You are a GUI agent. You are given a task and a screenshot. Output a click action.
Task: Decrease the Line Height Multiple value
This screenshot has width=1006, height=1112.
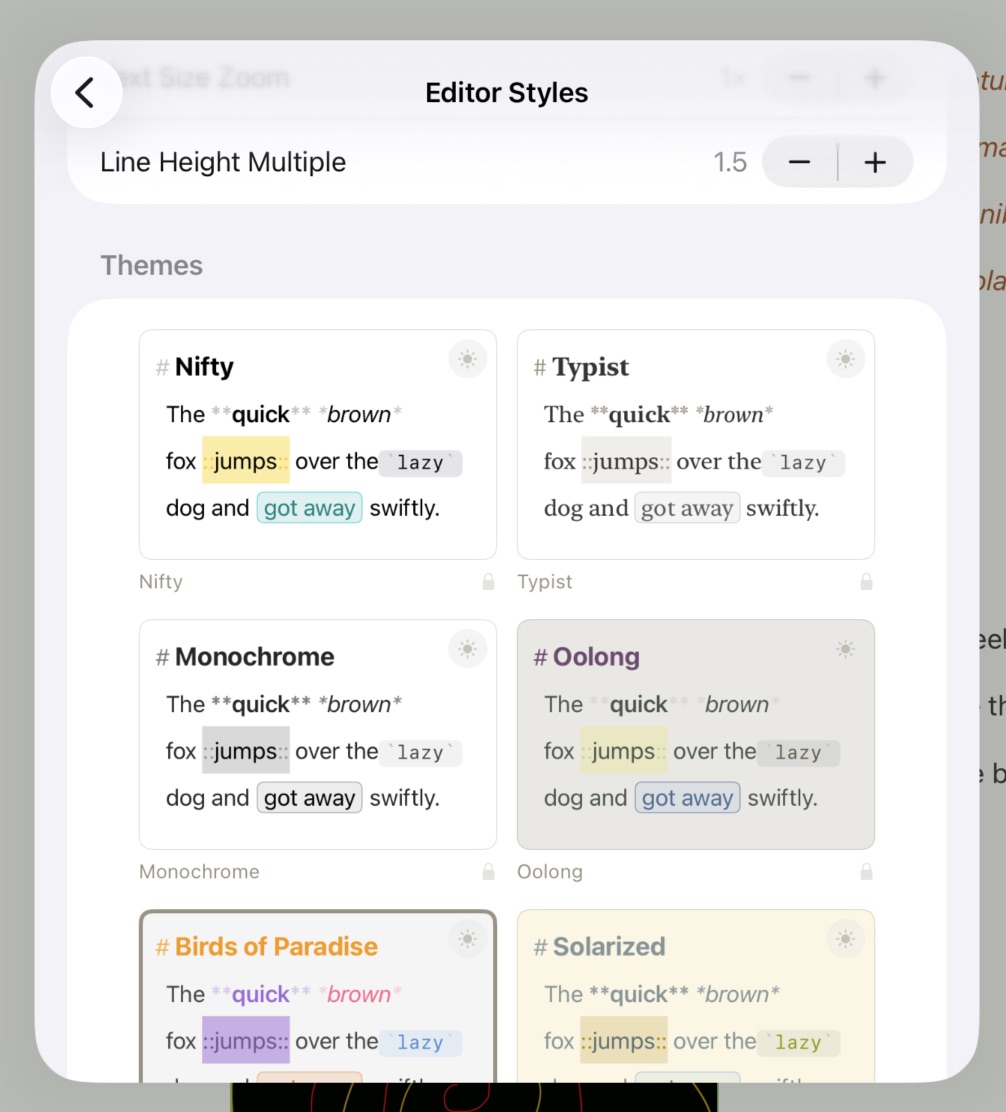click(x=798, y=161)
